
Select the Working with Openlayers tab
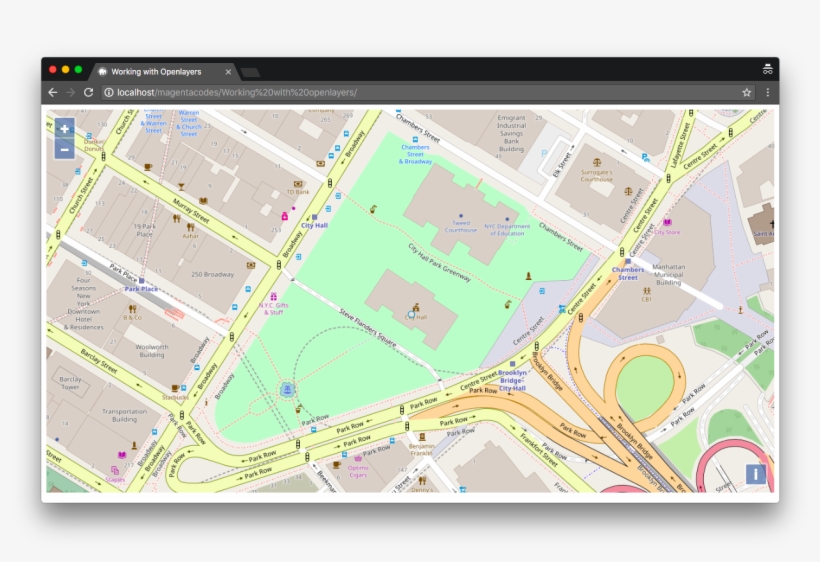[156, 72]
